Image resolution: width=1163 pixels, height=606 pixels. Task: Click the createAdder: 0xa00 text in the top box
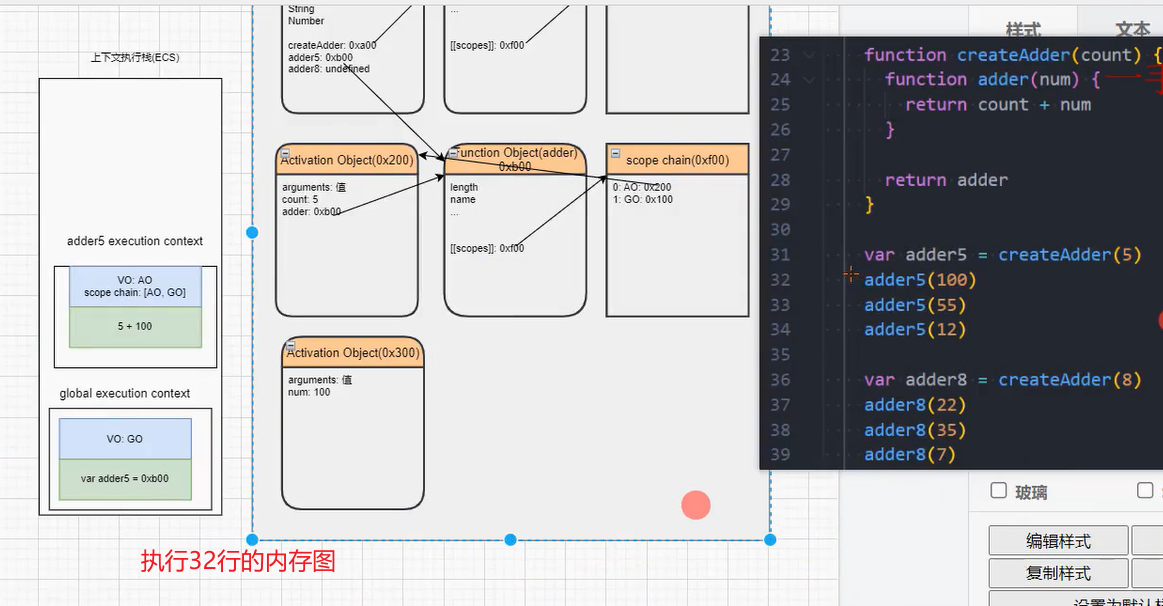(332, 45)
